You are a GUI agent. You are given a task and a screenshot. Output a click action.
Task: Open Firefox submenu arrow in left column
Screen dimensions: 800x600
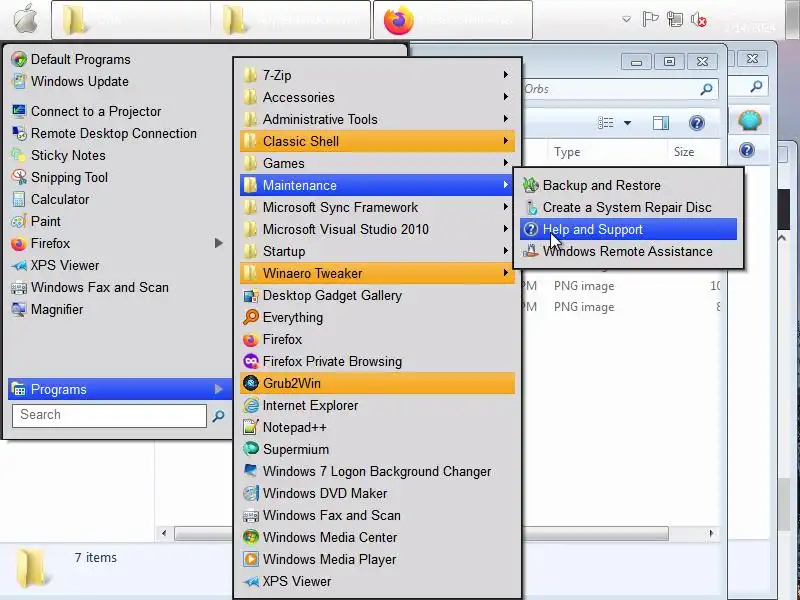(x=218, y=243)
